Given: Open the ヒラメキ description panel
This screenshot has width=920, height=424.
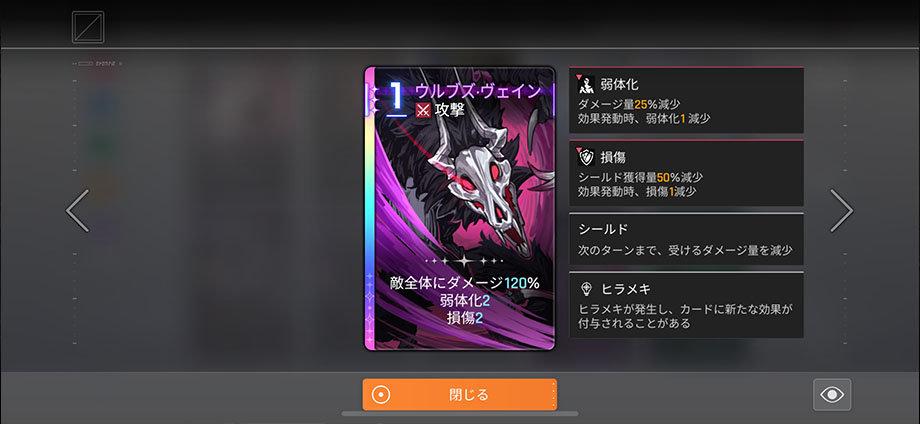Looking at the screenshot, I should coord(686,305).
